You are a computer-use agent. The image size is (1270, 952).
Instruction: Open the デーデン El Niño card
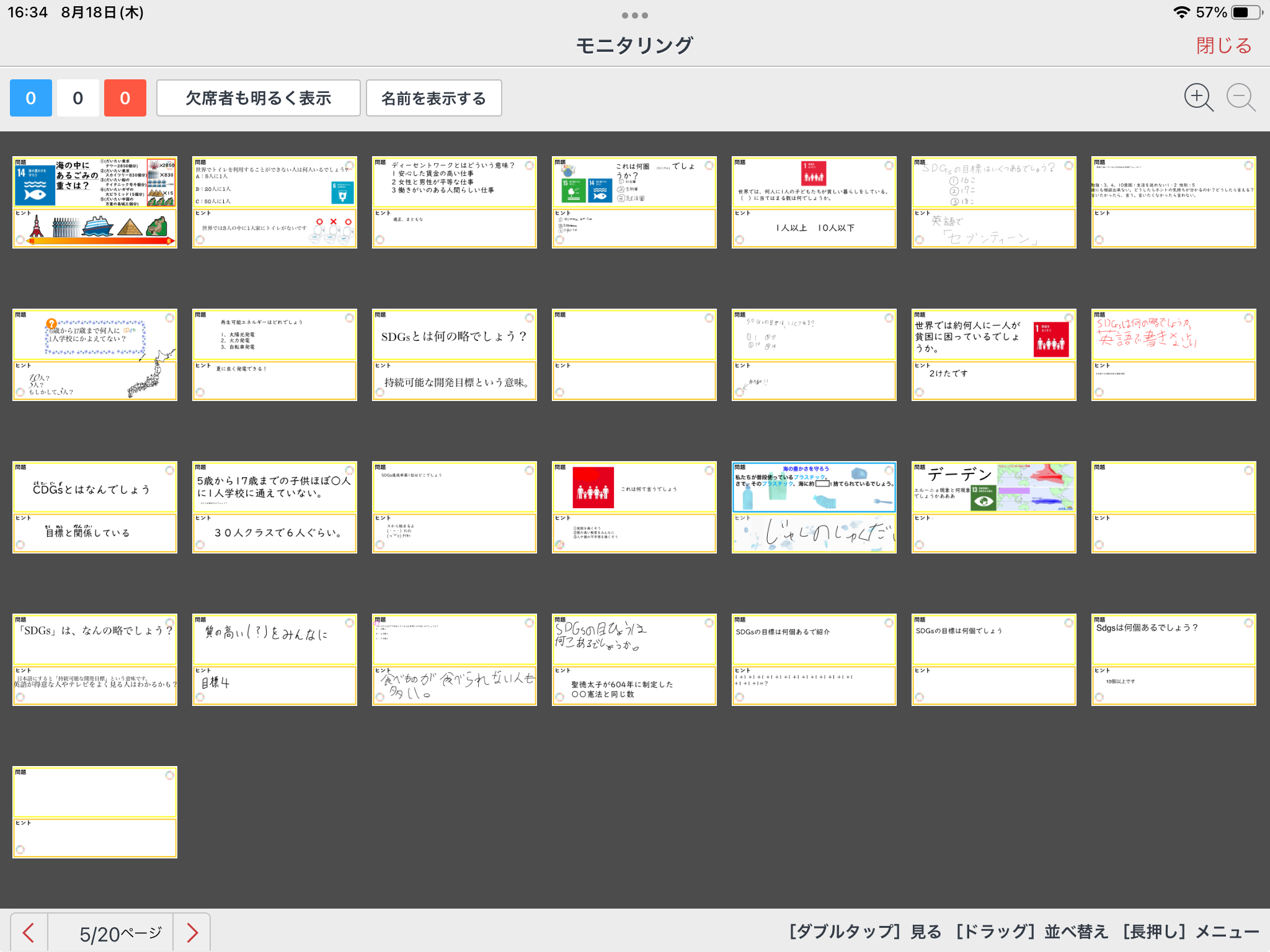tap(993, 507)
